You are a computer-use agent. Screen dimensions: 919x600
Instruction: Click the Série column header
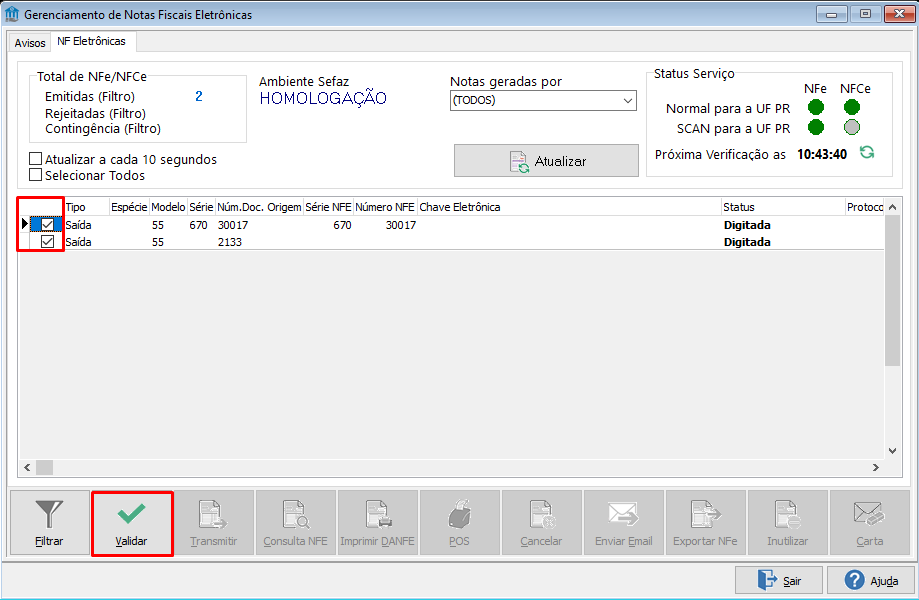(201, 207)
